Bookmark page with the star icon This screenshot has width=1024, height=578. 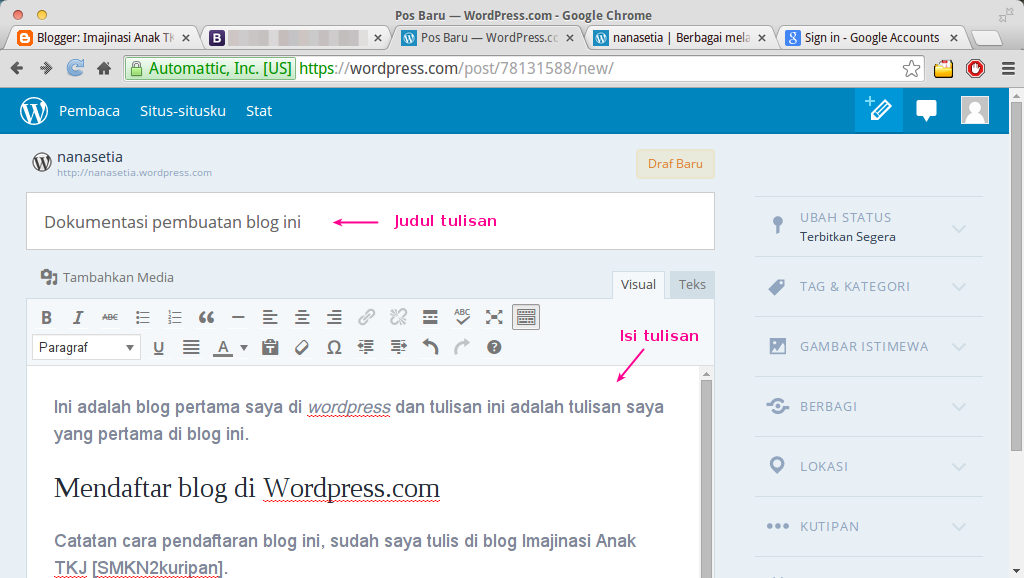click(911, 69)
